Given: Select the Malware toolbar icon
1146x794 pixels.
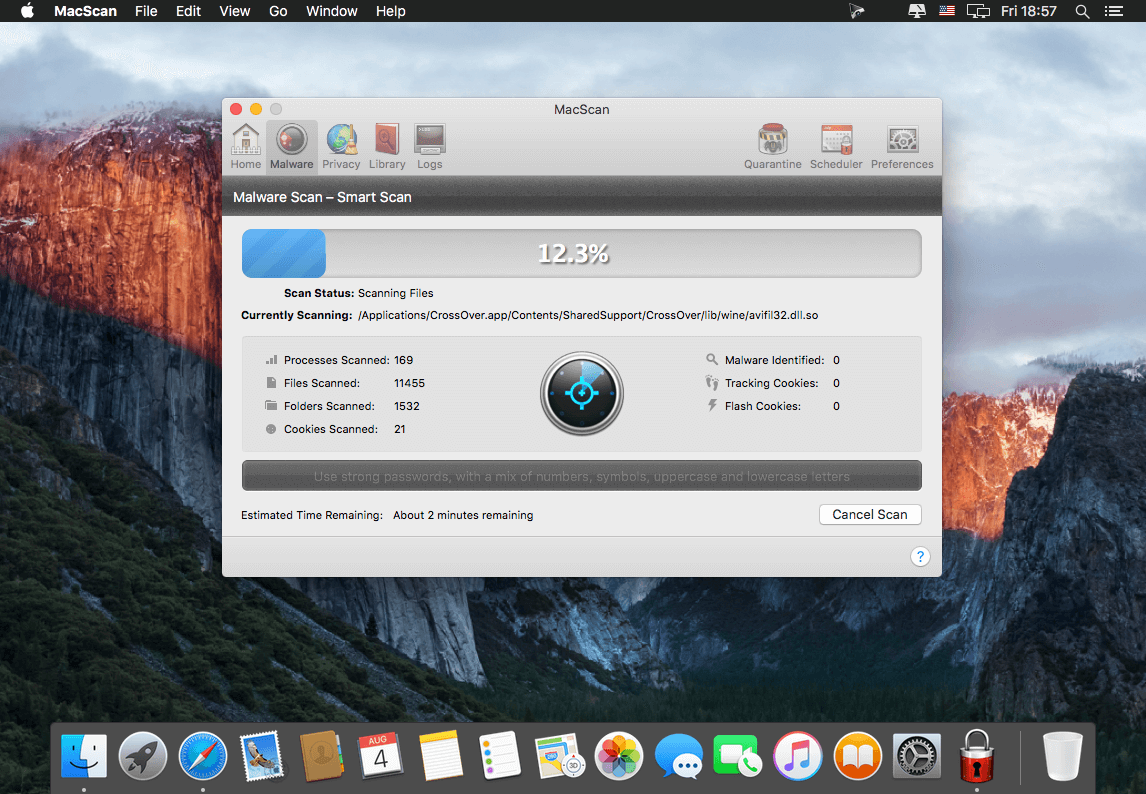Looking at the screenshot, I should pyautogui.click(x=292, y=146).
